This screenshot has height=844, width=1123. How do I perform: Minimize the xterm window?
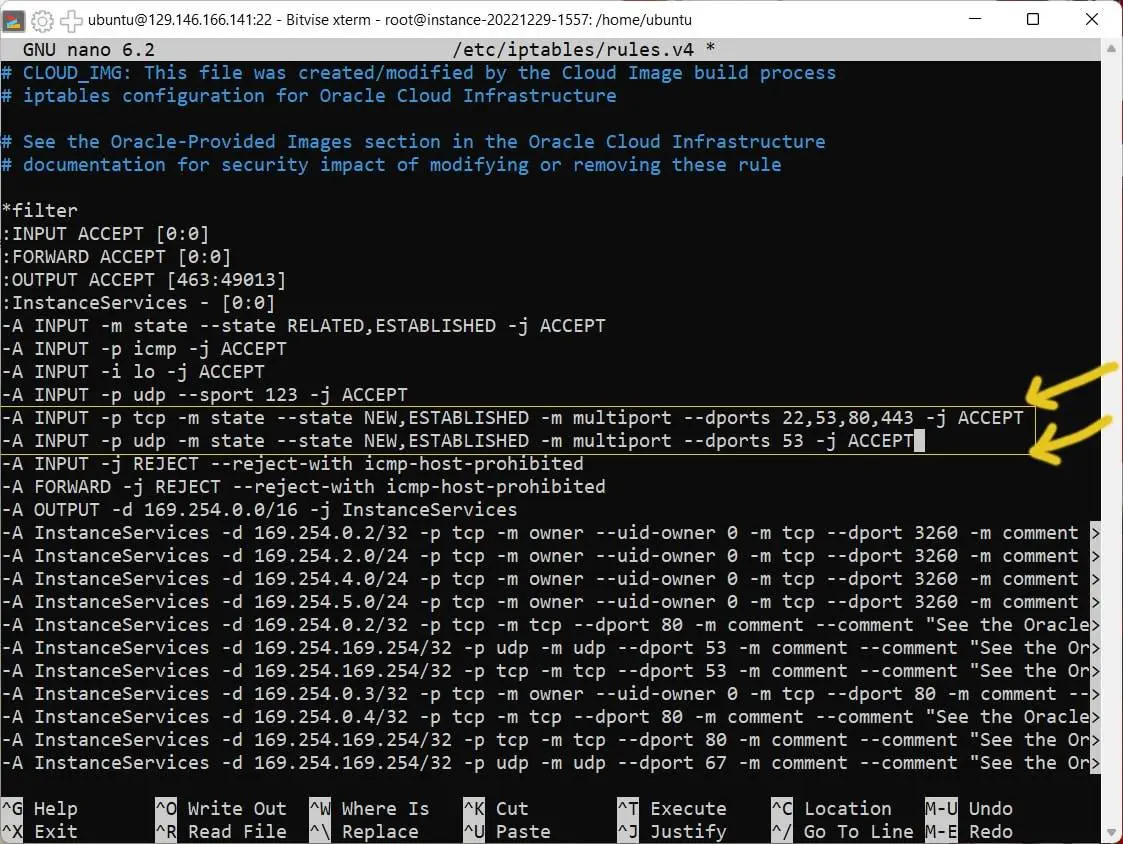[x=975, y=19]
